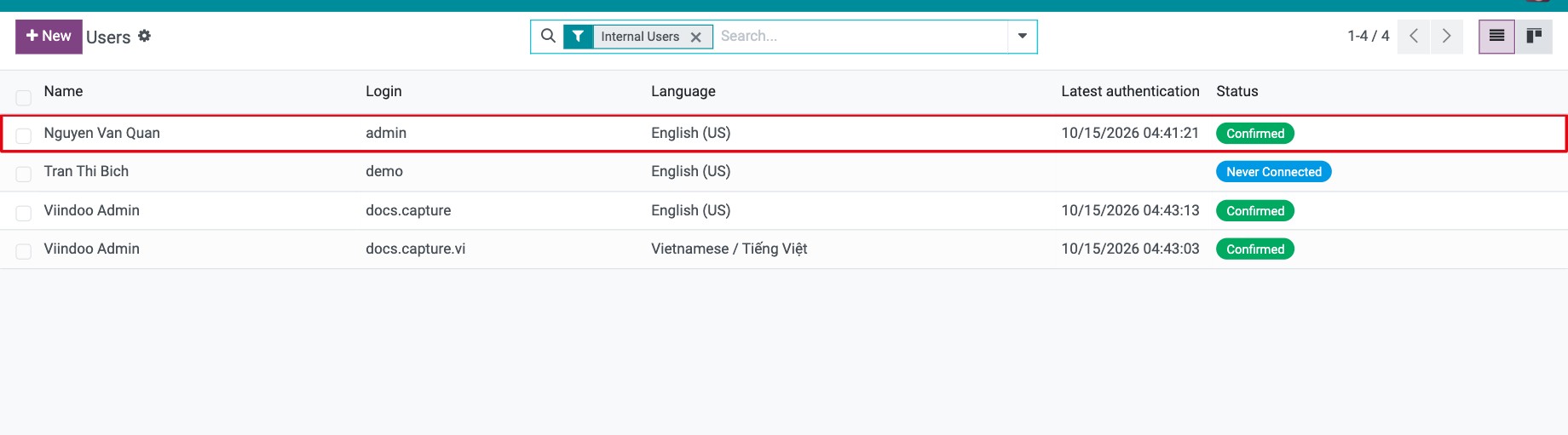Switch to kanban view
The image size is (1568, 435).
click(x=1534, y=36)
